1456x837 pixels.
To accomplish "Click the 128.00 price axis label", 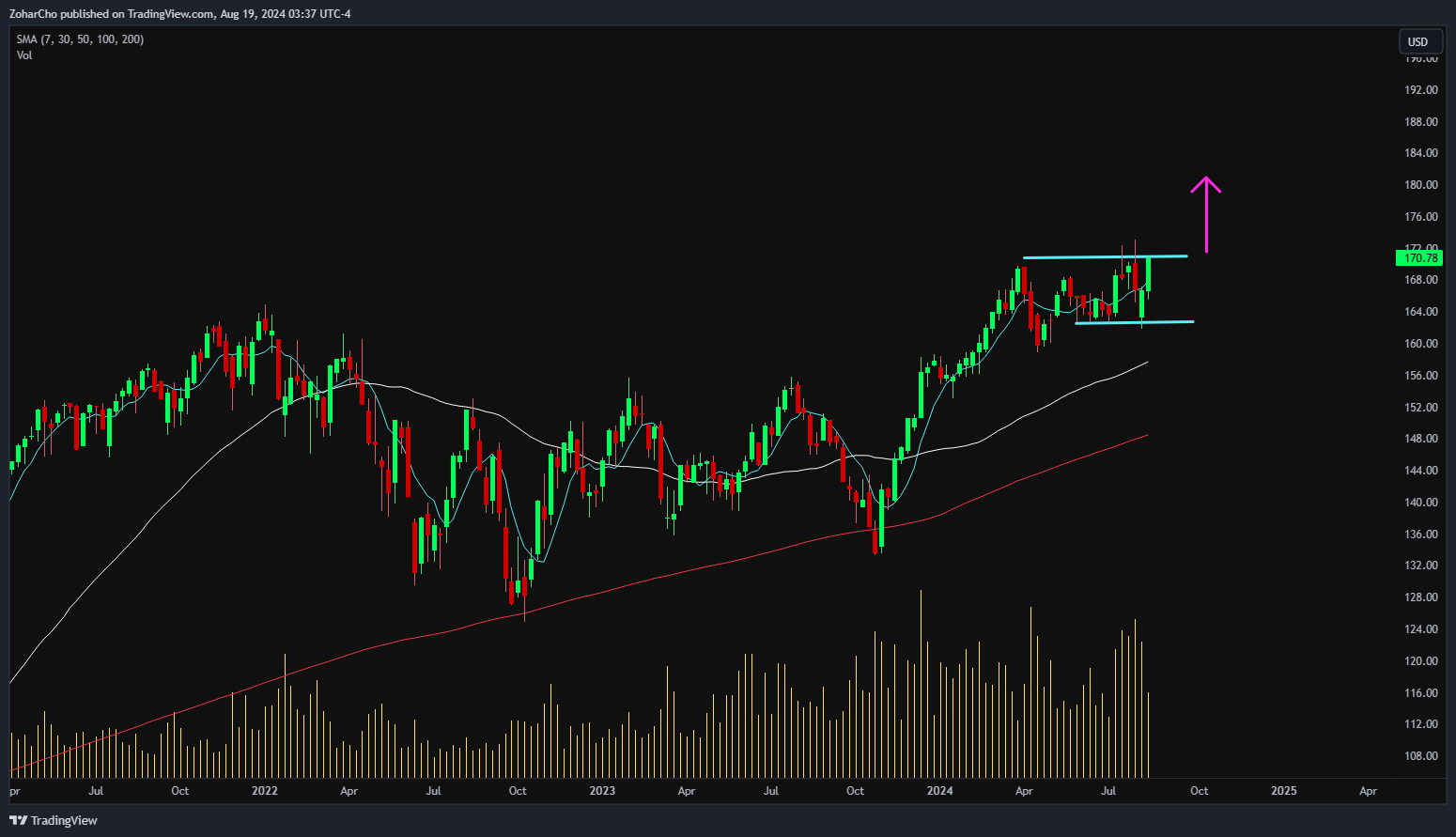I will (x=1420, y=597).
